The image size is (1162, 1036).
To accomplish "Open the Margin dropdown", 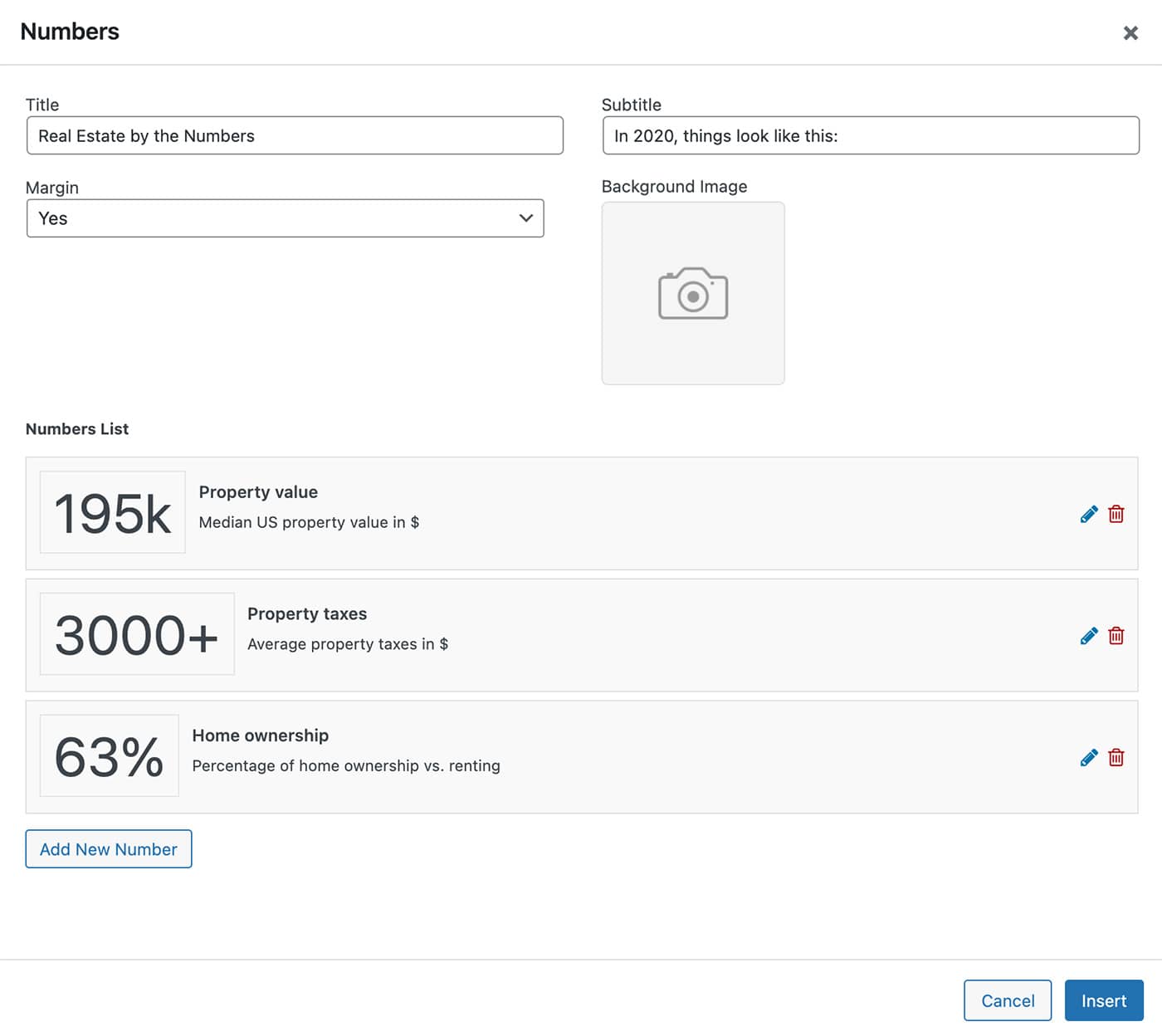I will (285, 218).
